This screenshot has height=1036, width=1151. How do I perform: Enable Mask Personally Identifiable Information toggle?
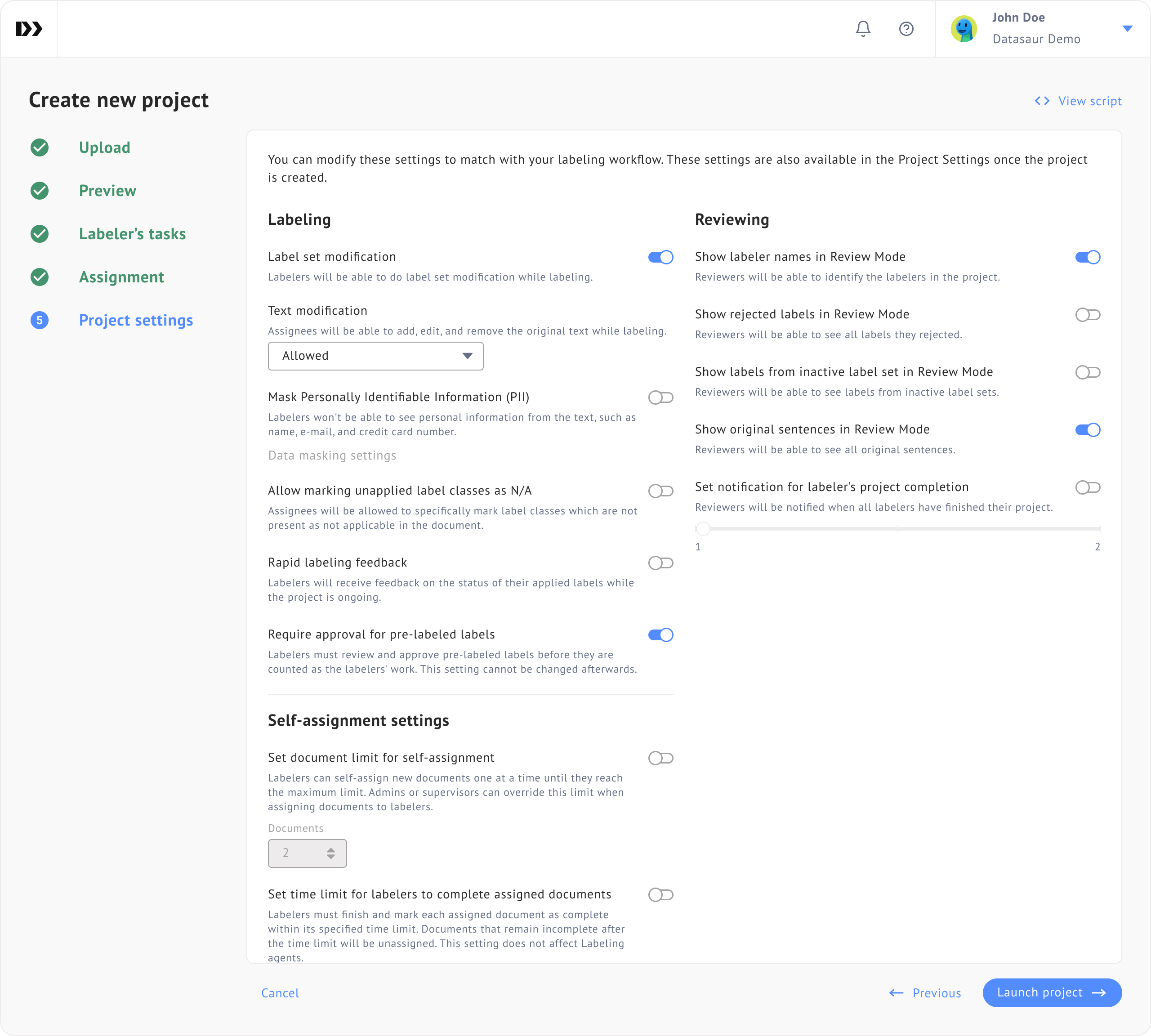pos(660,397)
